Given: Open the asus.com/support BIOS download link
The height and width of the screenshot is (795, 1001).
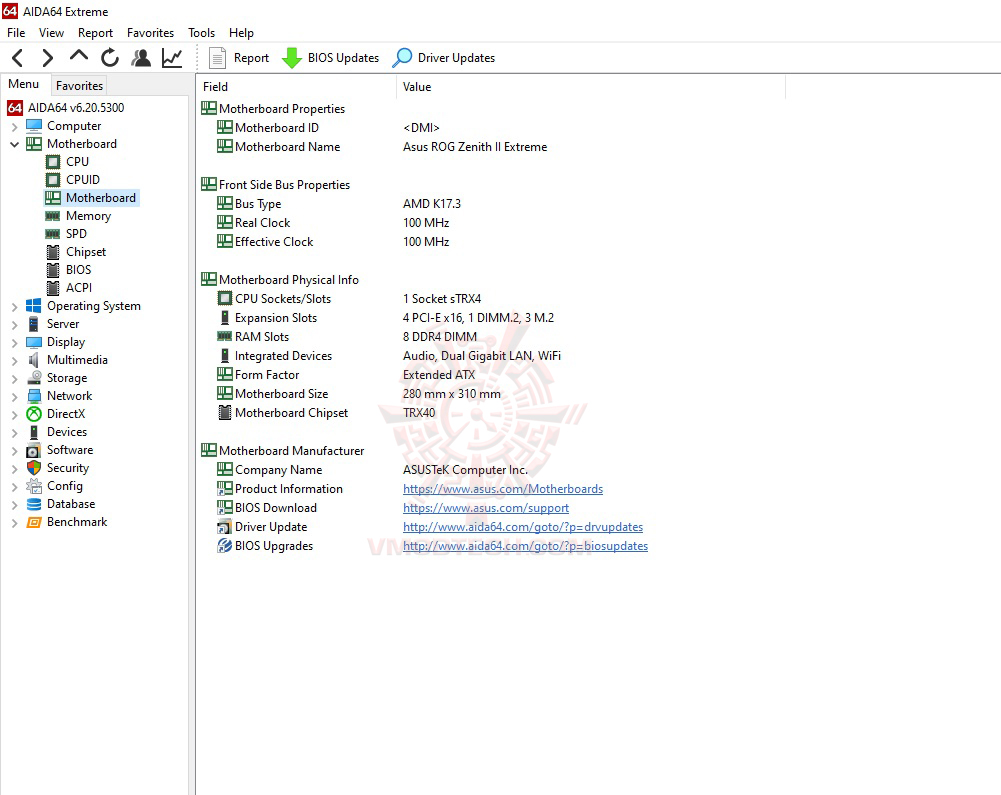Looking at the screenshot, I should [485, 508].
